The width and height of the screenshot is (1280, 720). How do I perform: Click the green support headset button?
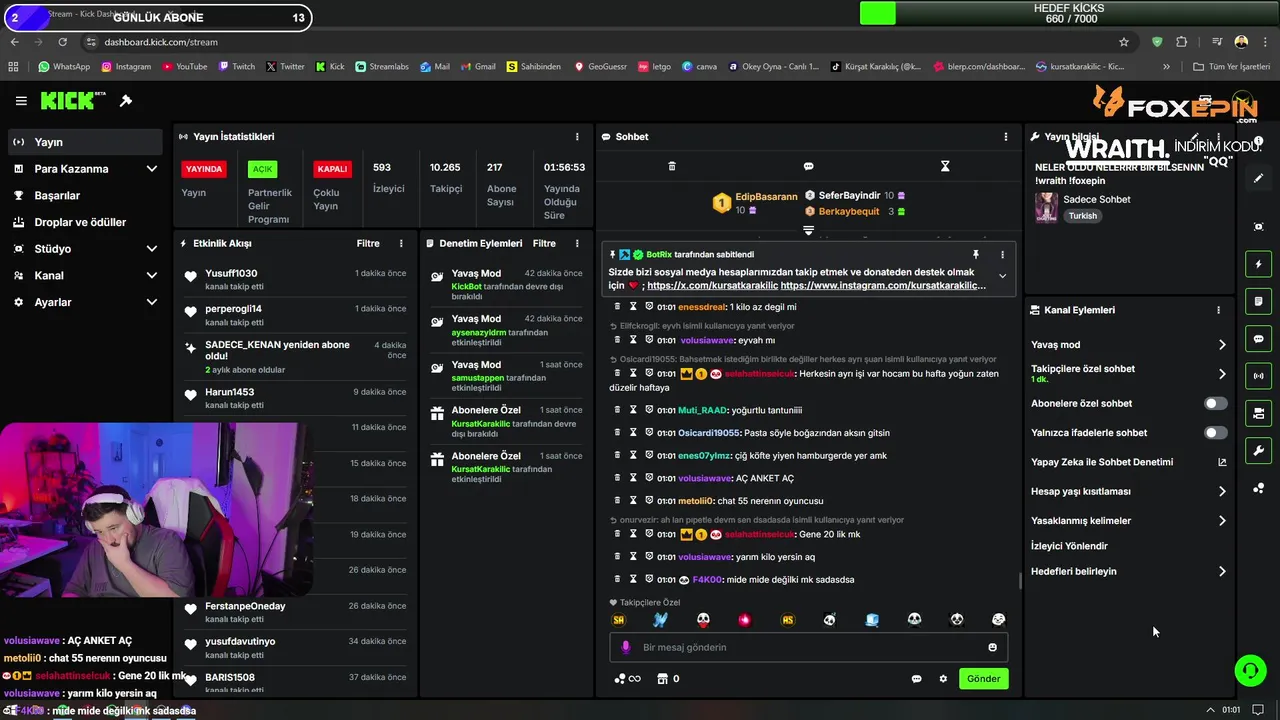pos(1250,670)
